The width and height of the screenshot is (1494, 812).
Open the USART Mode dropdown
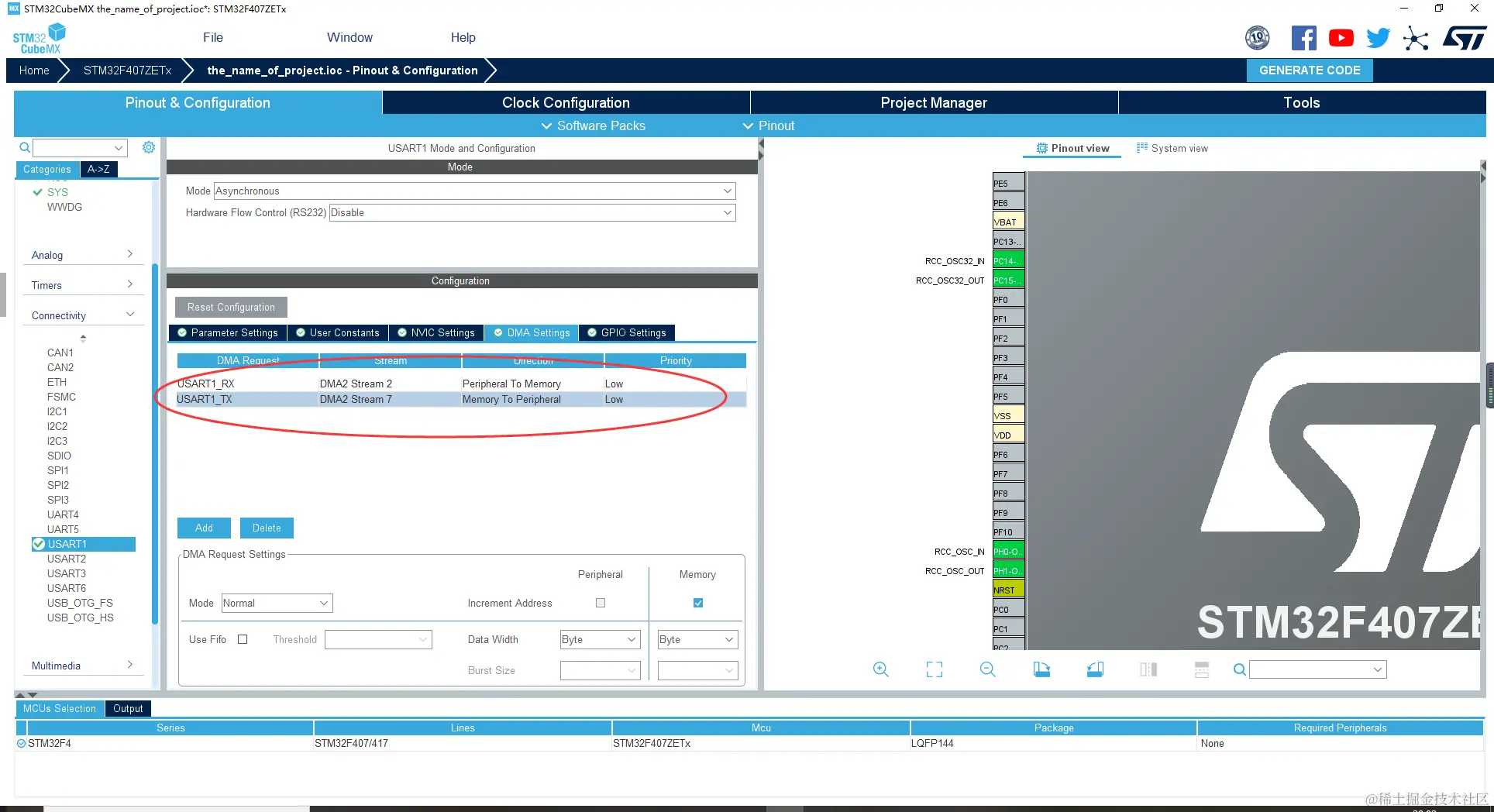(x=474, y=191)
